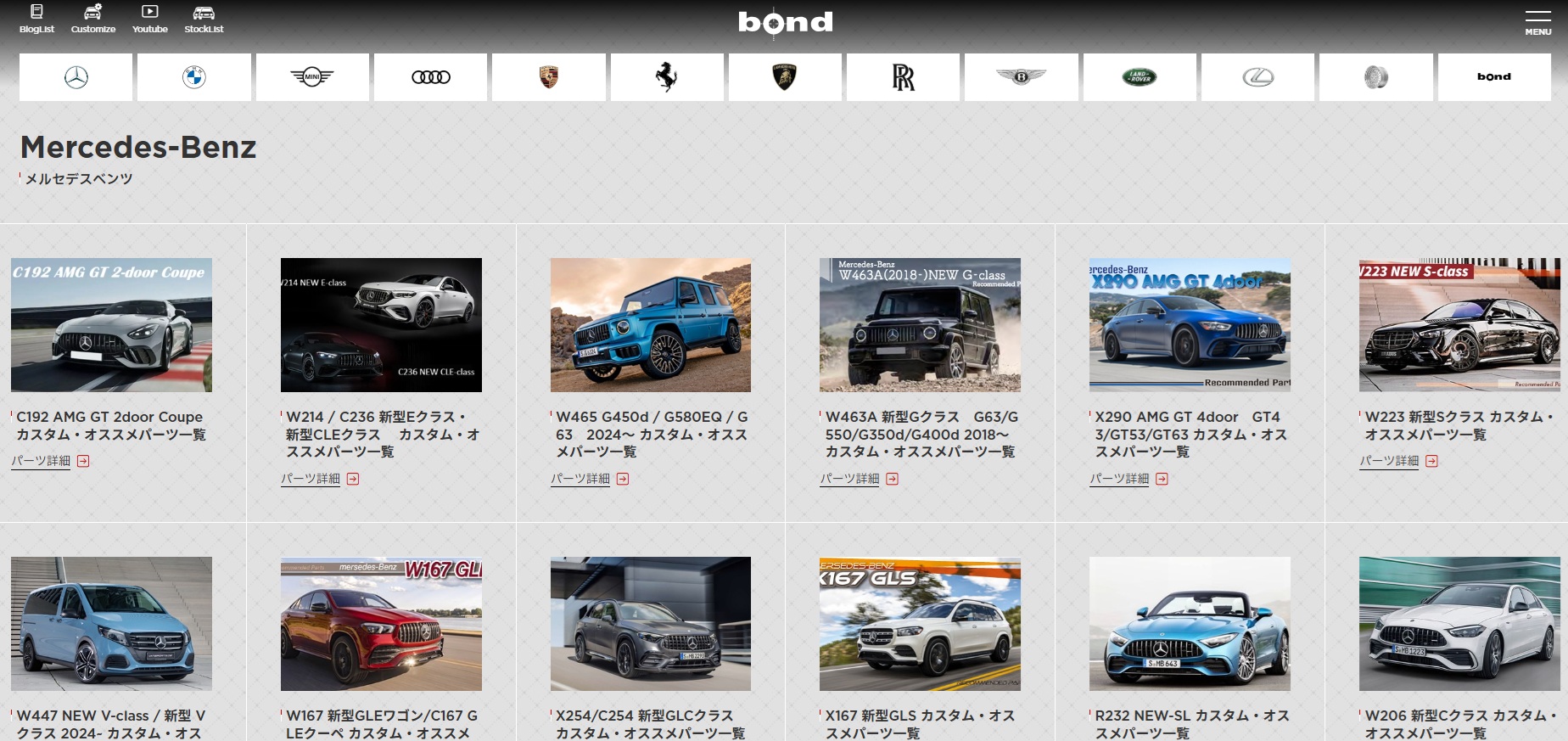1568x741 pixels.
Task: Click the arrow icon beside W214 / C236 パーツ詳細
Action: pyautogui.click(x=353, y=479)
